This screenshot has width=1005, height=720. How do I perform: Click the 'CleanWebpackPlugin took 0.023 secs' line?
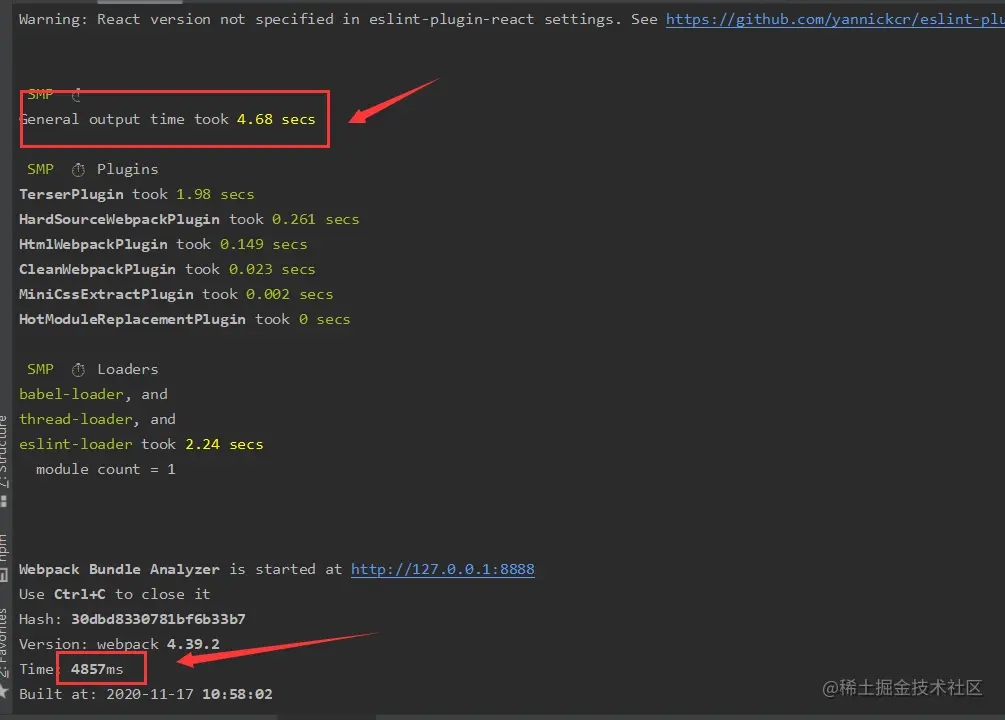pyautogui.click(x=167, y=269)
